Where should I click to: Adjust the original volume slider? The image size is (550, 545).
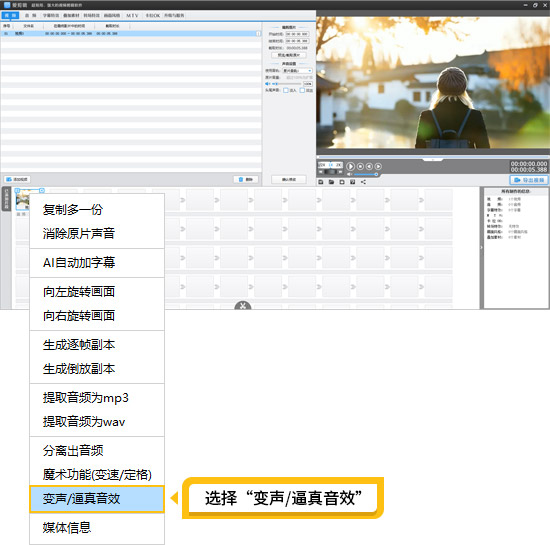click(x=287, y=84)
